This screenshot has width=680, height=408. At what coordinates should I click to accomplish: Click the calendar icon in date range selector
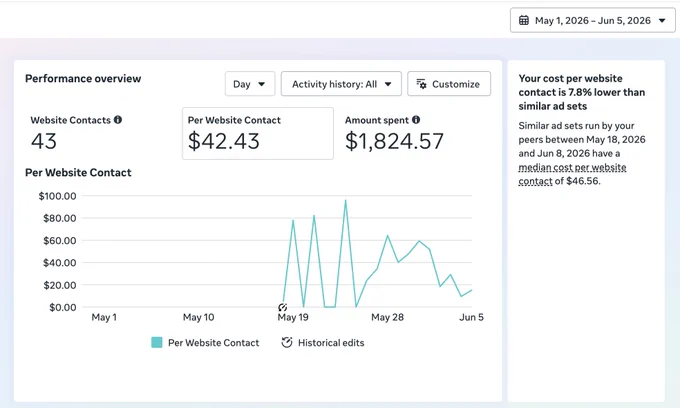[x=524, y=20]
